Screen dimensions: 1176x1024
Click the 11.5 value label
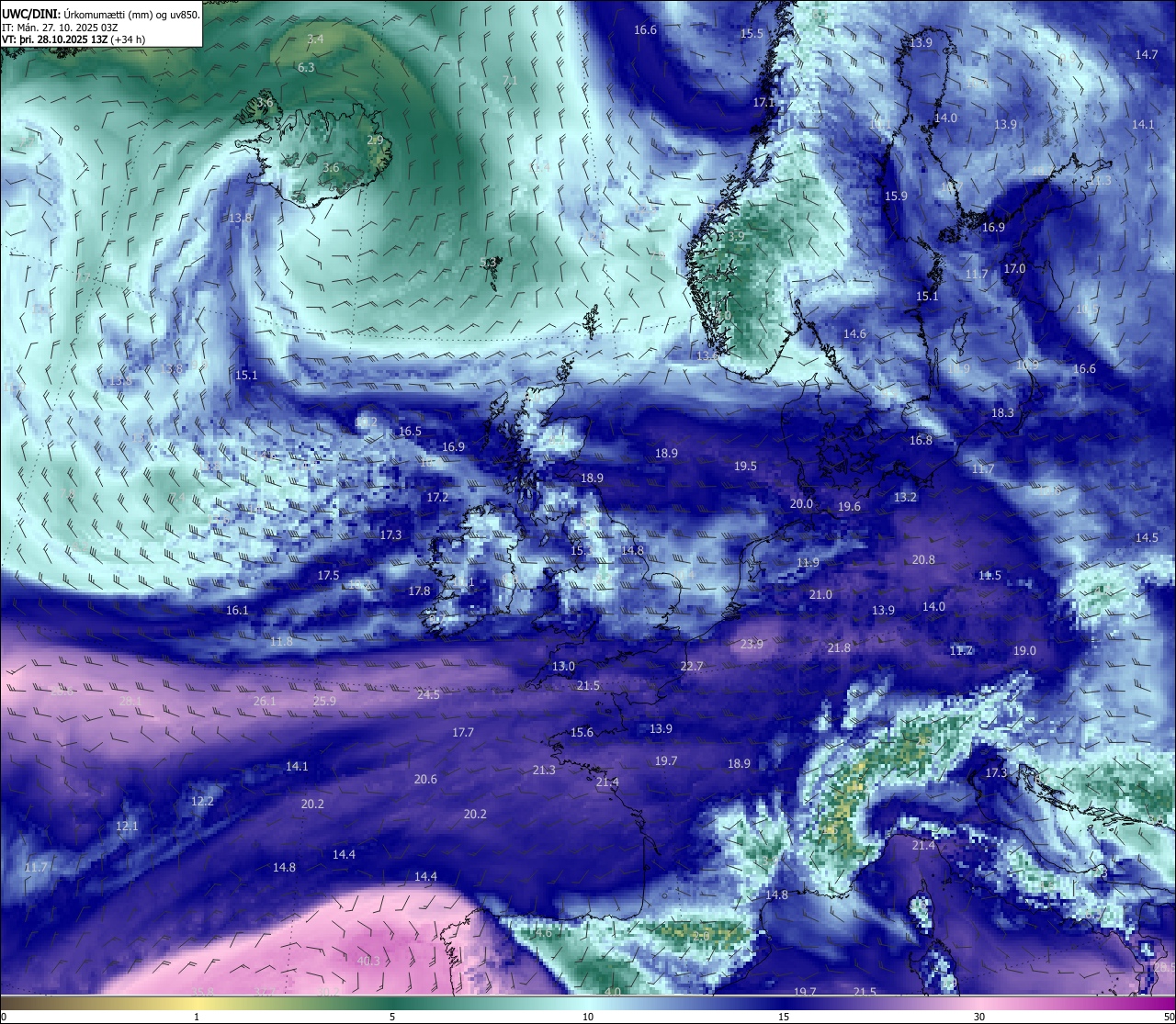[x=989, y=575]
